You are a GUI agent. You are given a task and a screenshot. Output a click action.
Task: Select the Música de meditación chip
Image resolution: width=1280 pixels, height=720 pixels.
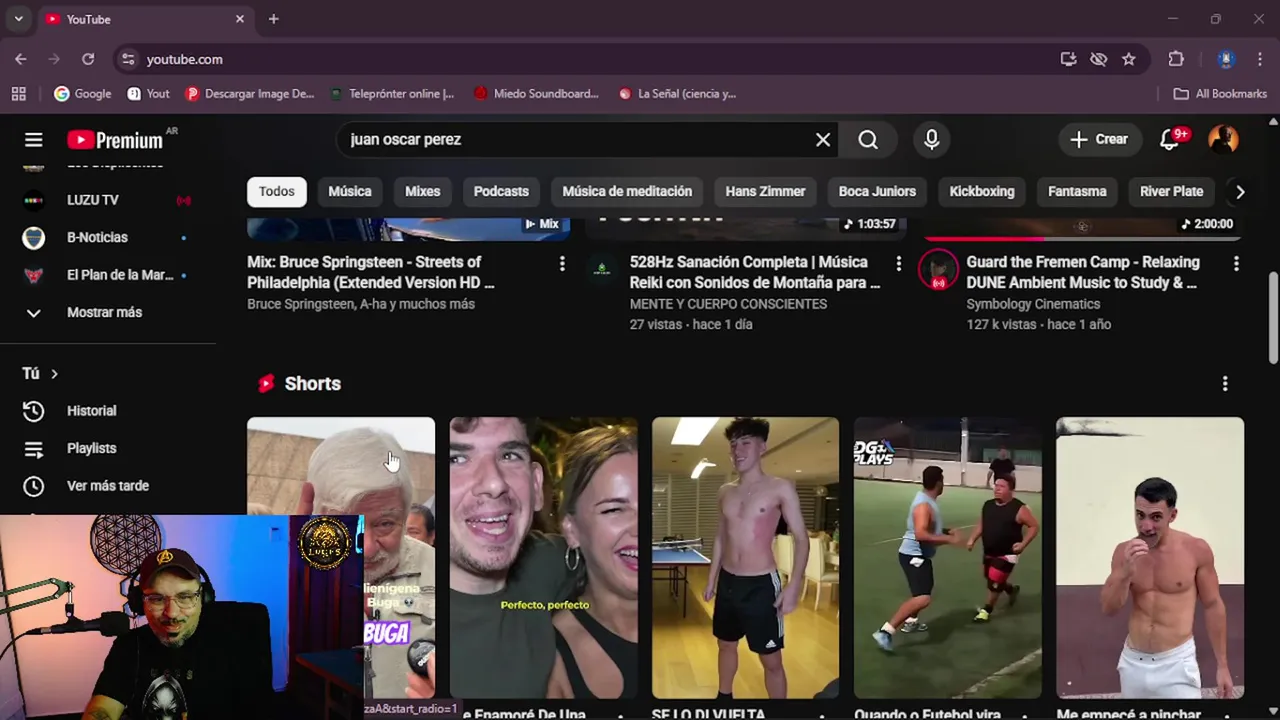627,191
